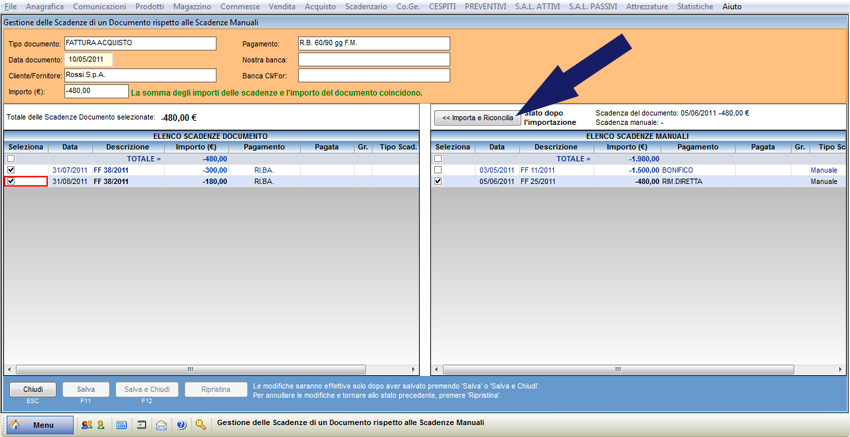
Task: Open the mail envelope icon
Action: click(161, 425)
